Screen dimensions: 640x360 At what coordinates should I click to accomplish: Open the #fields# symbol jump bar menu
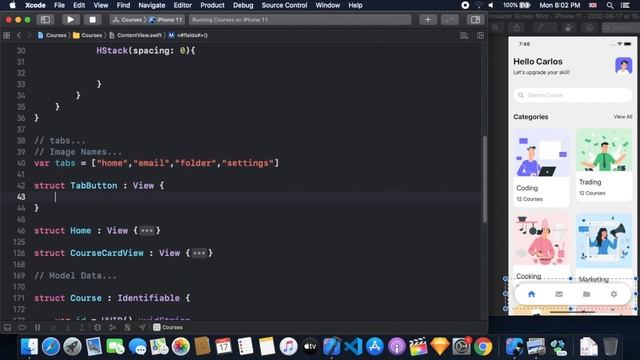(188, 36)
